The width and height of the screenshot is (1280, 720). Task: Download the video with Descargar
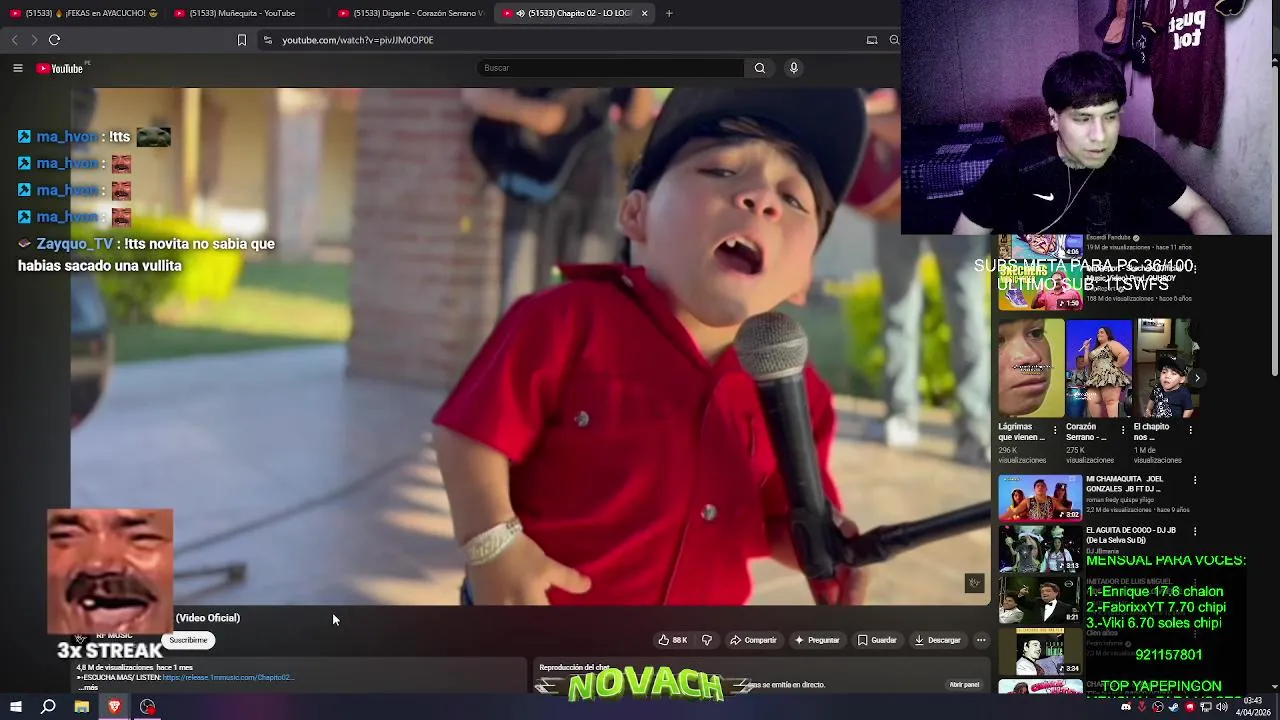[x=937, y=640]
